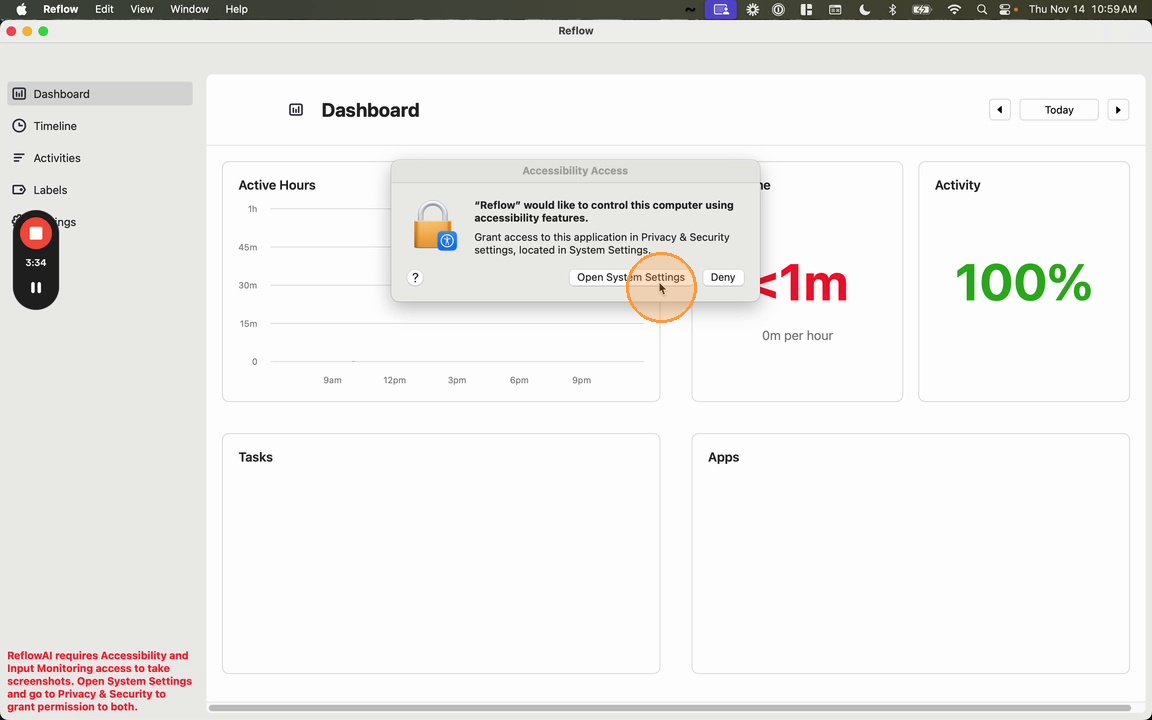This screenshot has width=1152, height=720.
Task: Click the Labels tag icon
Action: (x=19, y=190)
